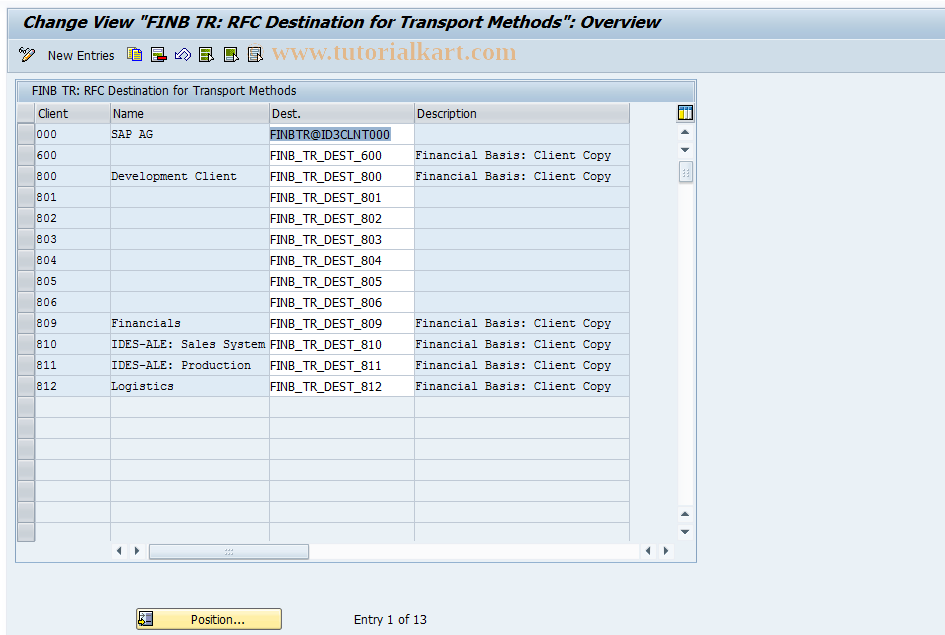Select row for client 000
Viewport: 945px width, 635px height.
point(26,134)
